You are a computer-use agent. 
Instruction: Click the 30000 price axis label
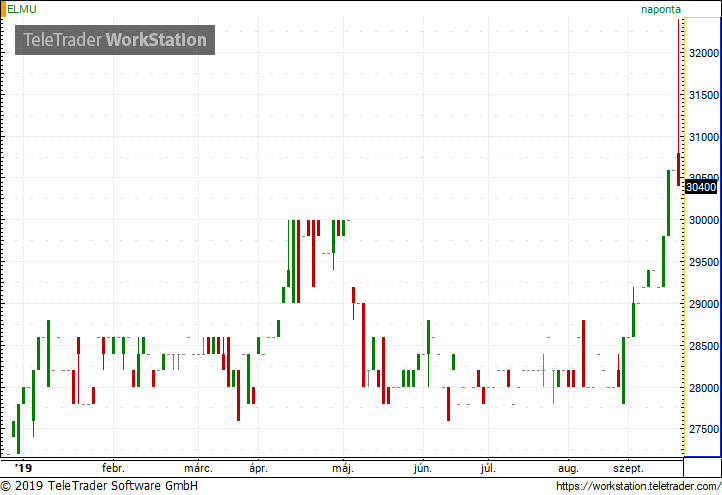[x=704, y=220]
